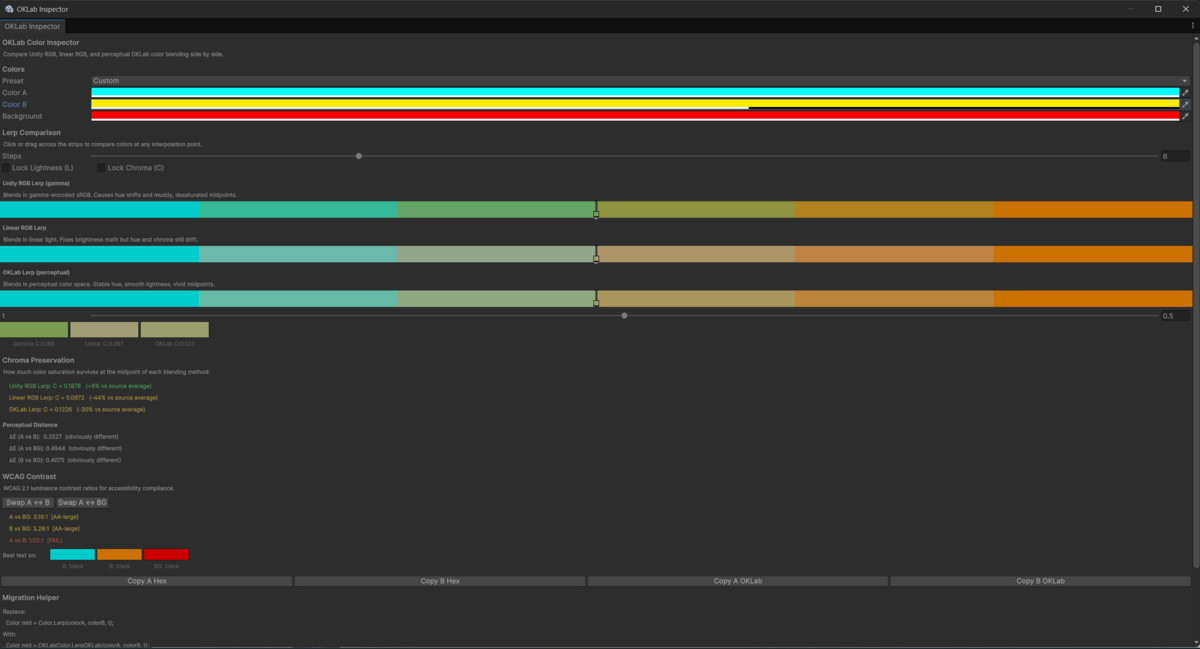Click 'ΔE (A vs BG): 0.4944' line
Image resolution: width=1200 pixels, height=649 pixels.
[65, 448]
